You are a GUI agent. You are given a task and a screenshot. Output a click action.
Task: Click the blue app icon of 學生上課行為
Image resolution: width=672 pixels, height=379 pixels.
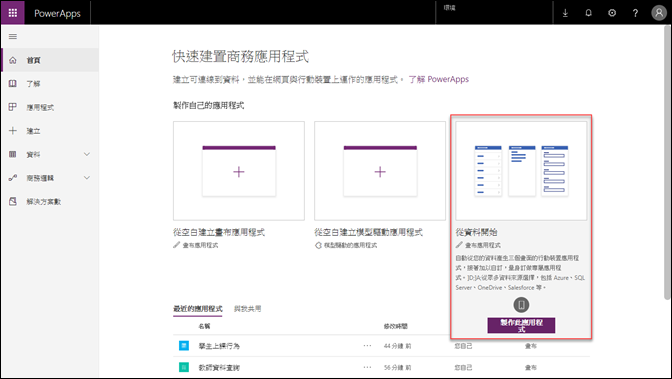184,345
